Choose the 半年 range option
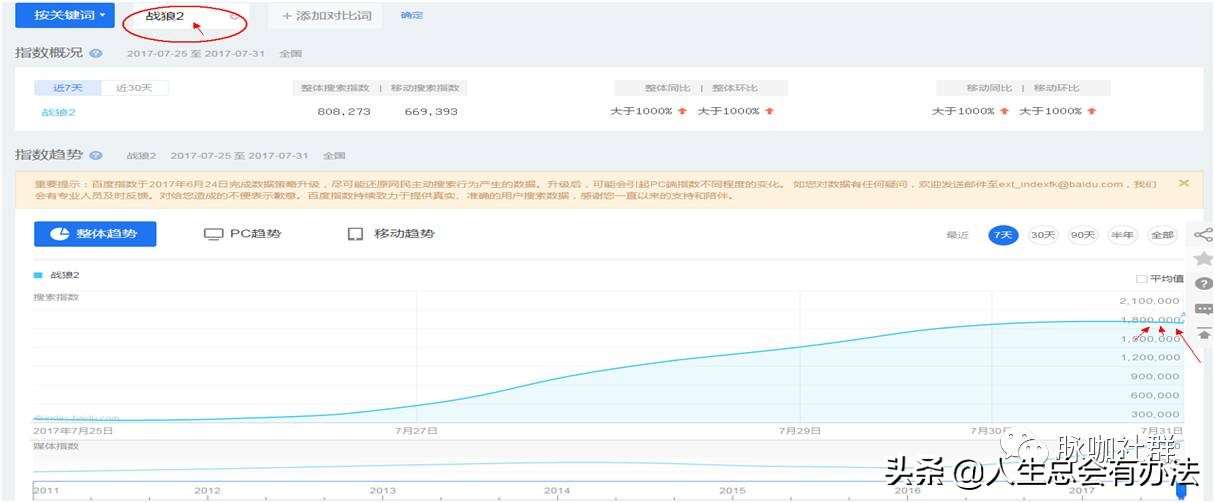Viewport: 1215px width, 503px height. (1123, 235)
